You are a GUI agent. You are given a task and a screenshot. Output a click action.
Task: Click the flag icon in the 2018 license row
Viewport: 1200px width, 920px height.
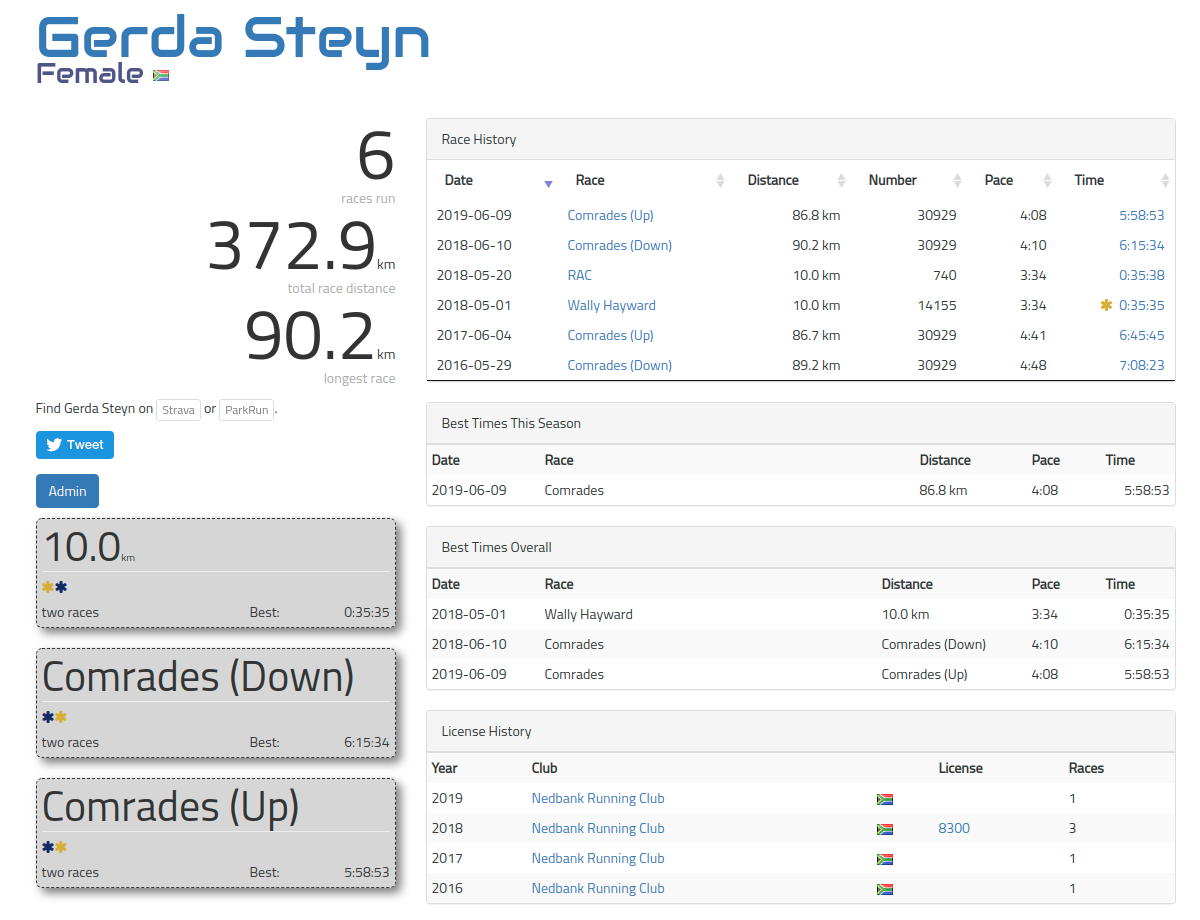(x=884, y=829)
